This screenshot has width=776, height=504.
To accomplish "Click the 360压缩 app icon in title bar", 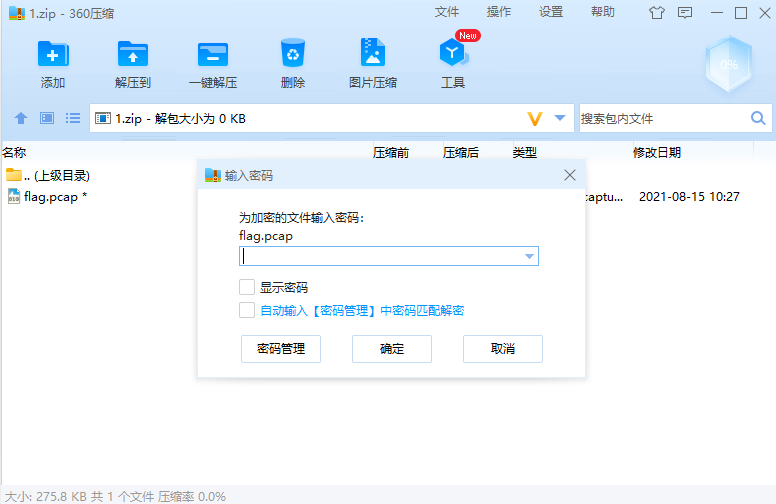I will point(17,13).
